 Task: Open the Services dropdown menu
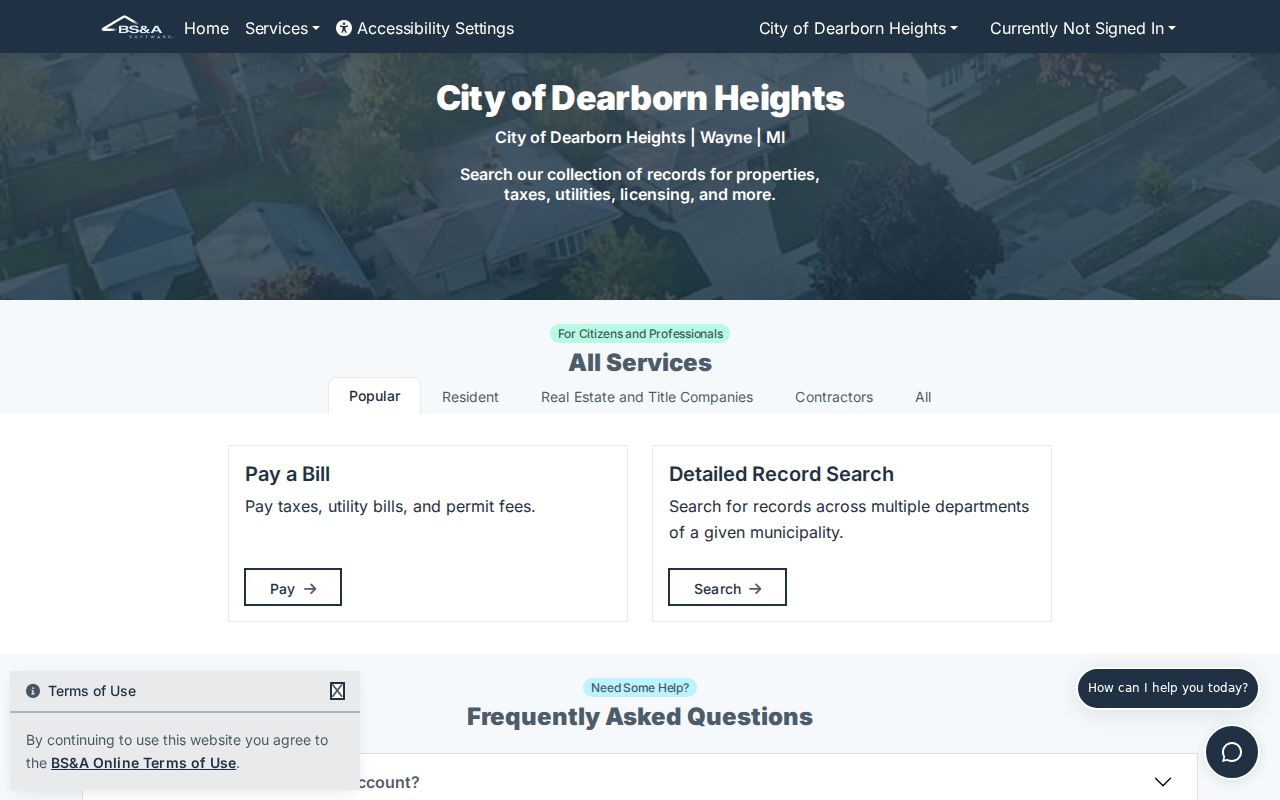(x=282, y=28)
